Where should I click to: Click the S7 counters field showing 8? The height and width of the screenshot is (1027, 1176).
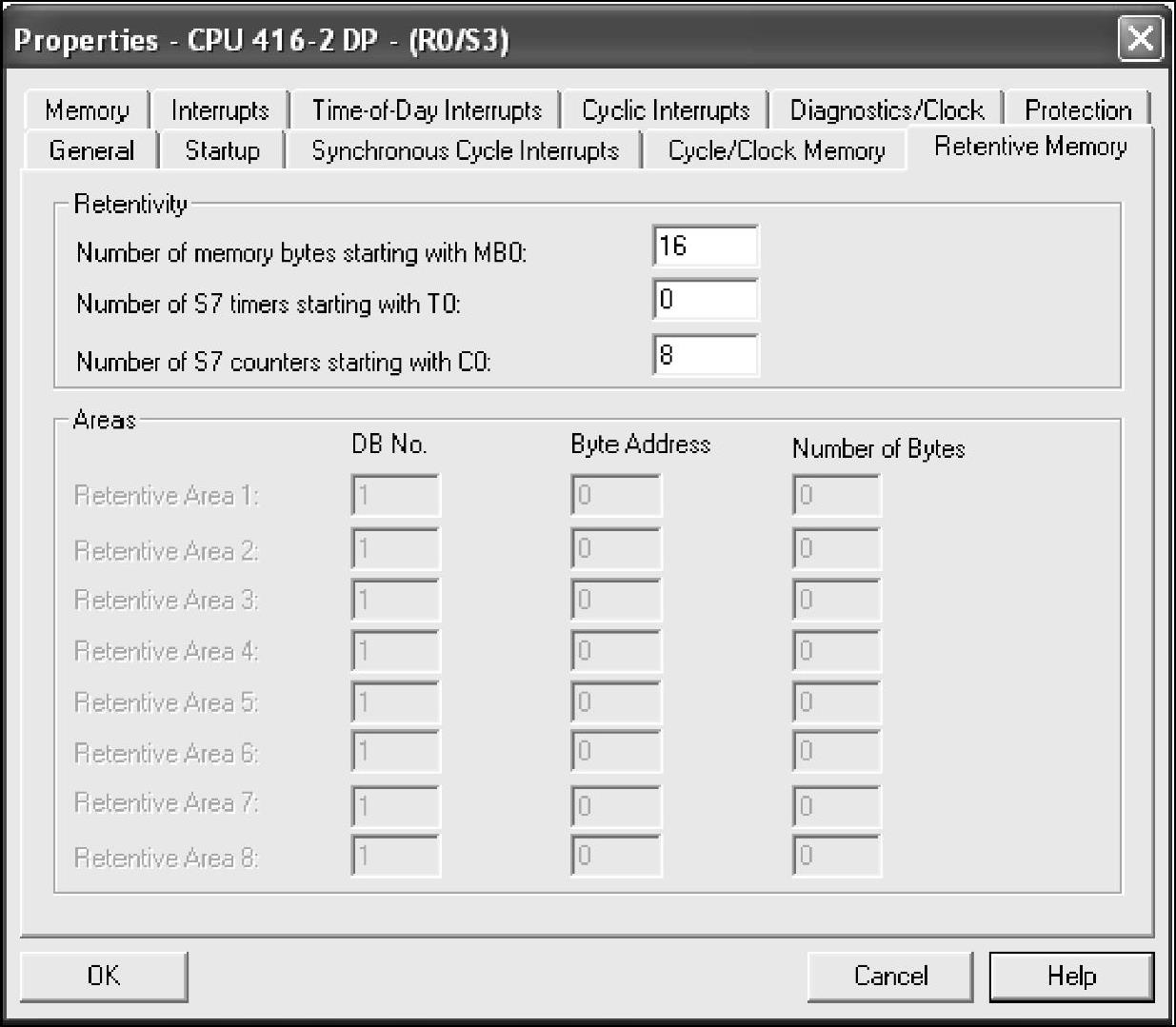pos(706,355)
